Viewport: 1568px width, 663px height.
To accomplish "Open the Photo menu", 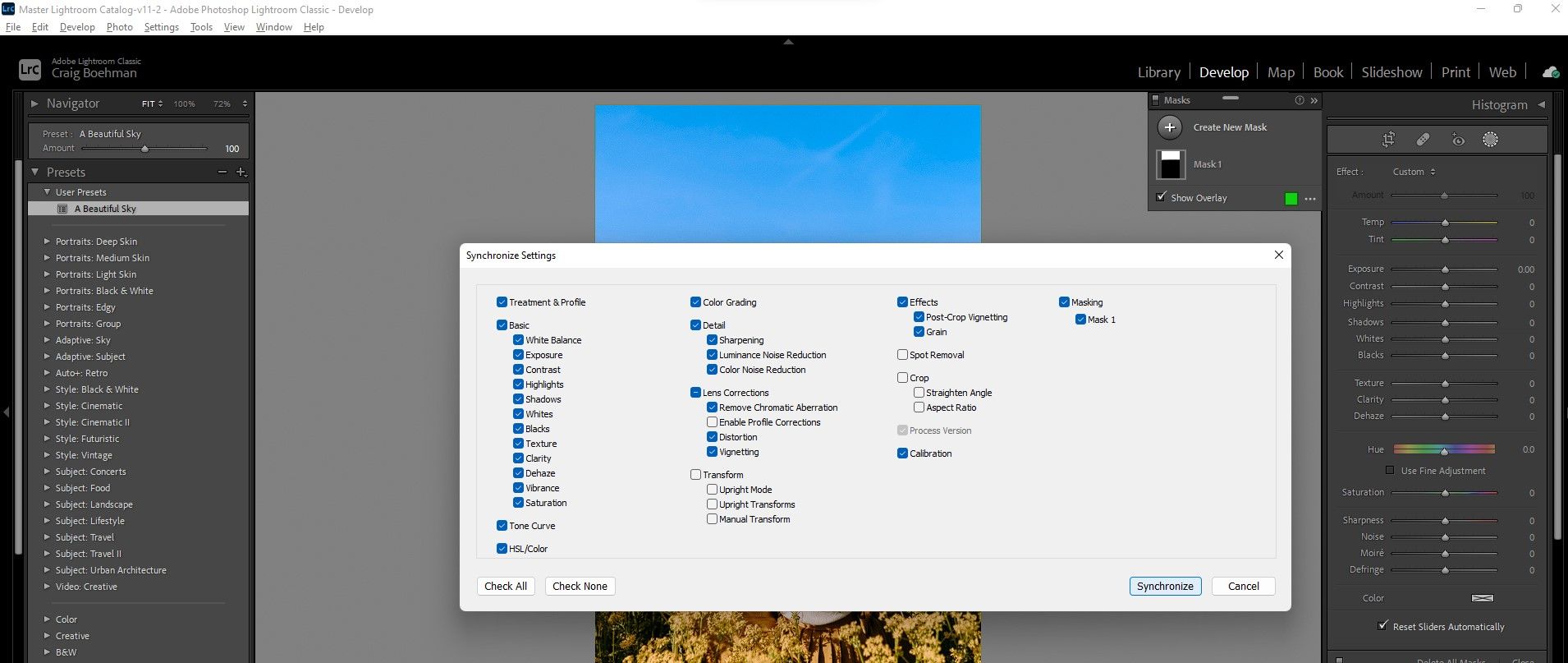I will coord(119,27).
